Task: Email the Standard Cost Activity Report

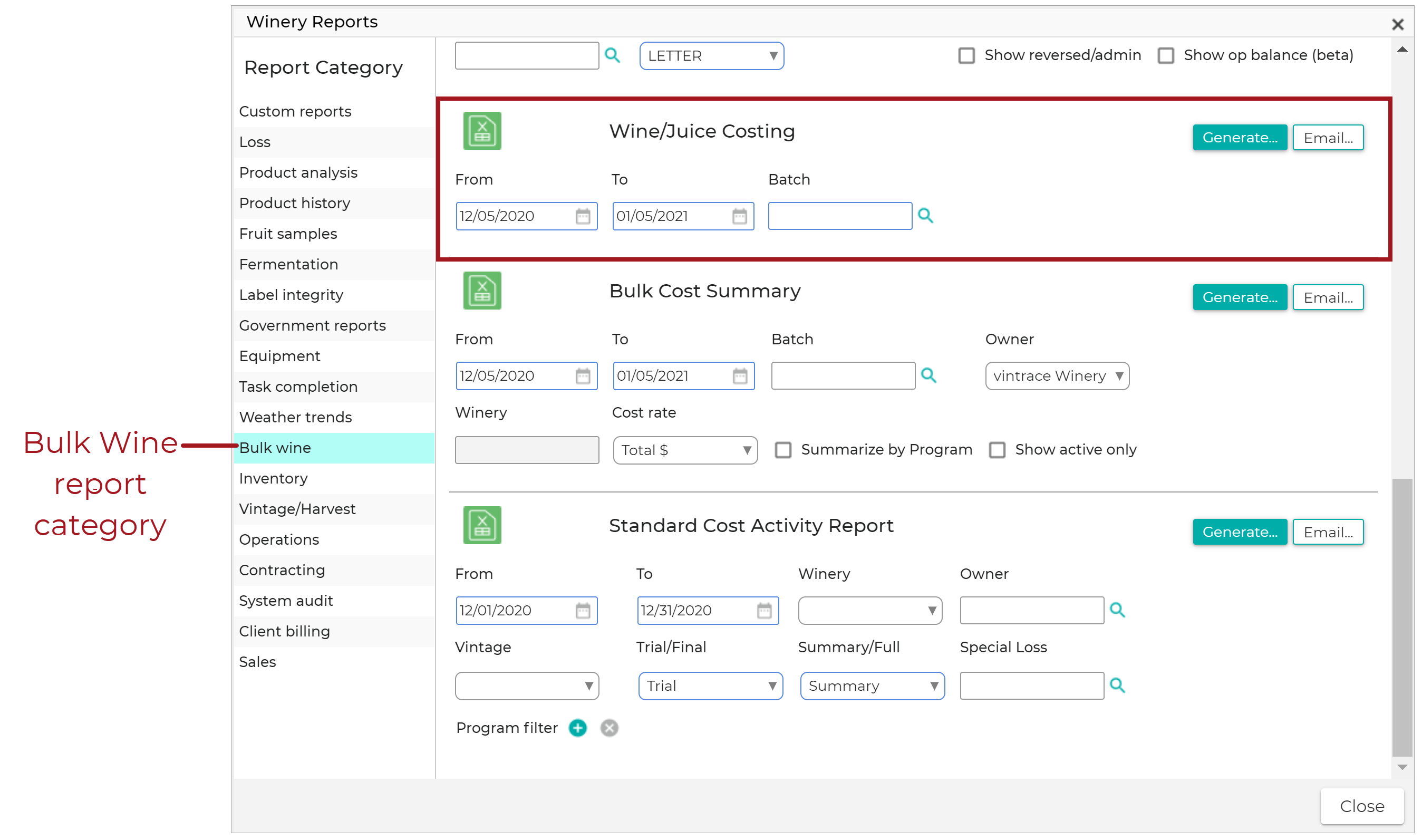Action: click(1328, 532)
